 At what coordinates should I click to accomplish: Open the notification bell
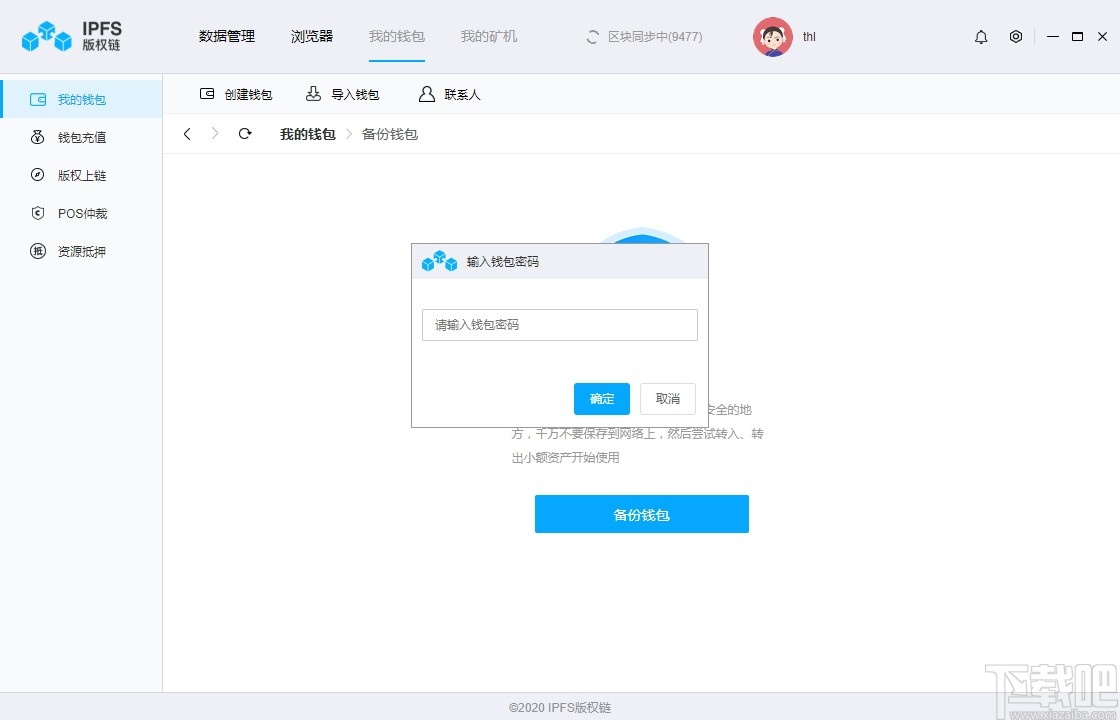click(981, 36)
